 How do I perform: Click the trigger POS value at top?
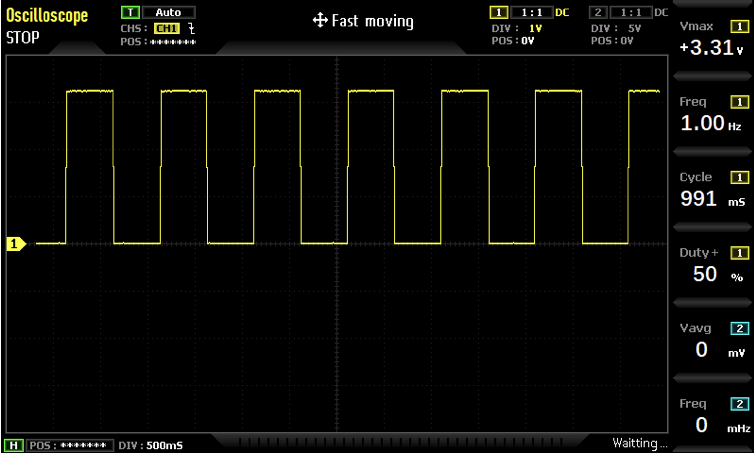(173, 42)
